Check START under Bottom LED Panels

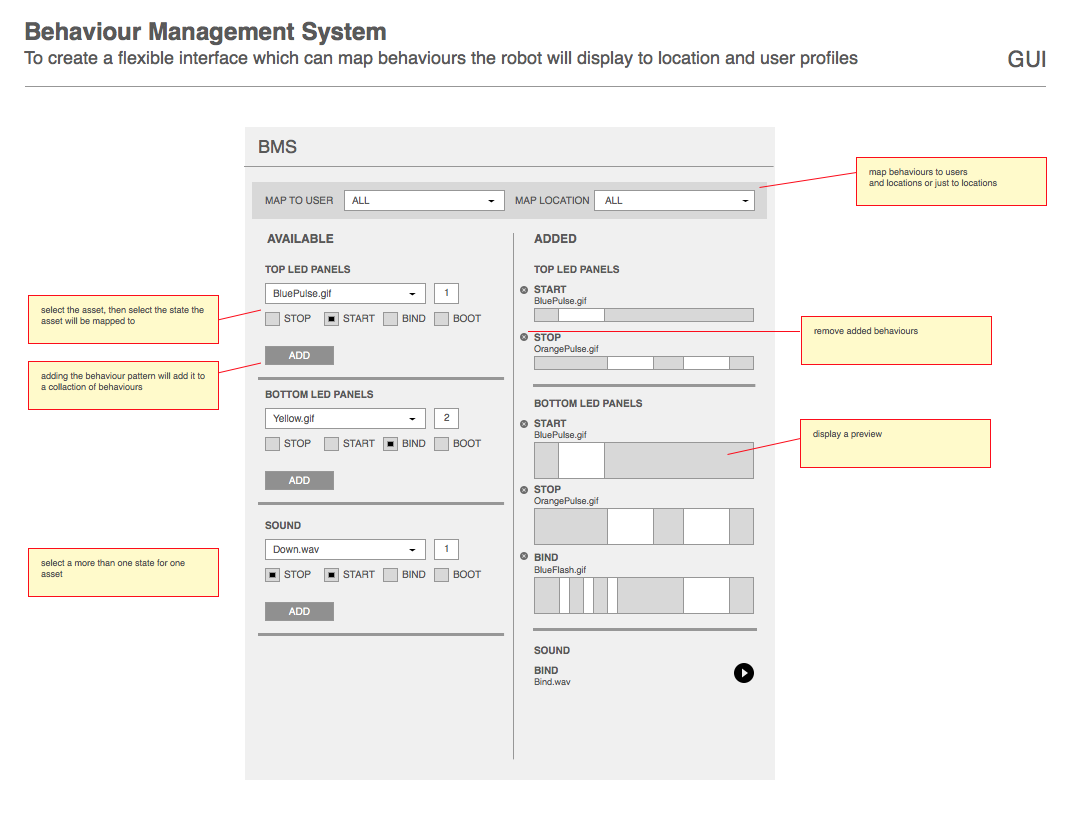click(331, 444)
